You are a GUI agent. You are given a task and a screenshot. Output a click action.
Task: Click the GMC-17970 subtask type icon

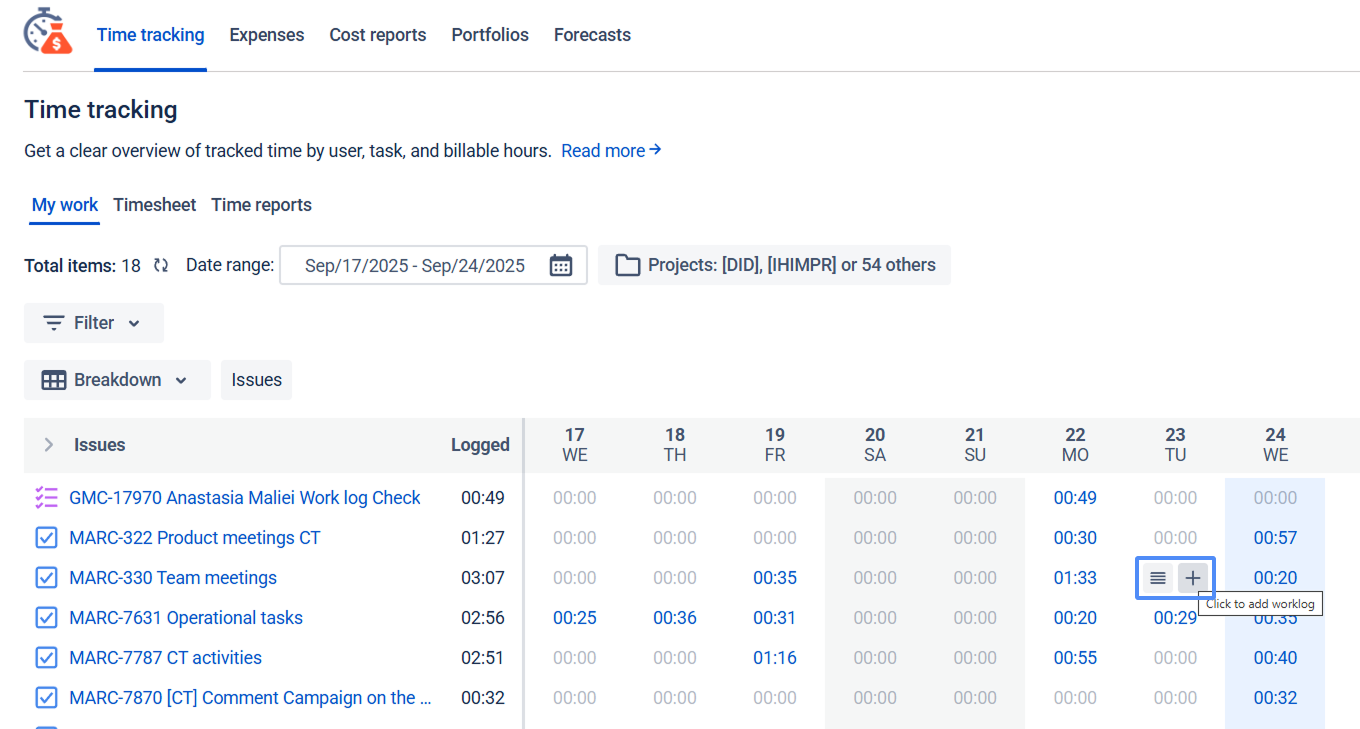[46, 498]
